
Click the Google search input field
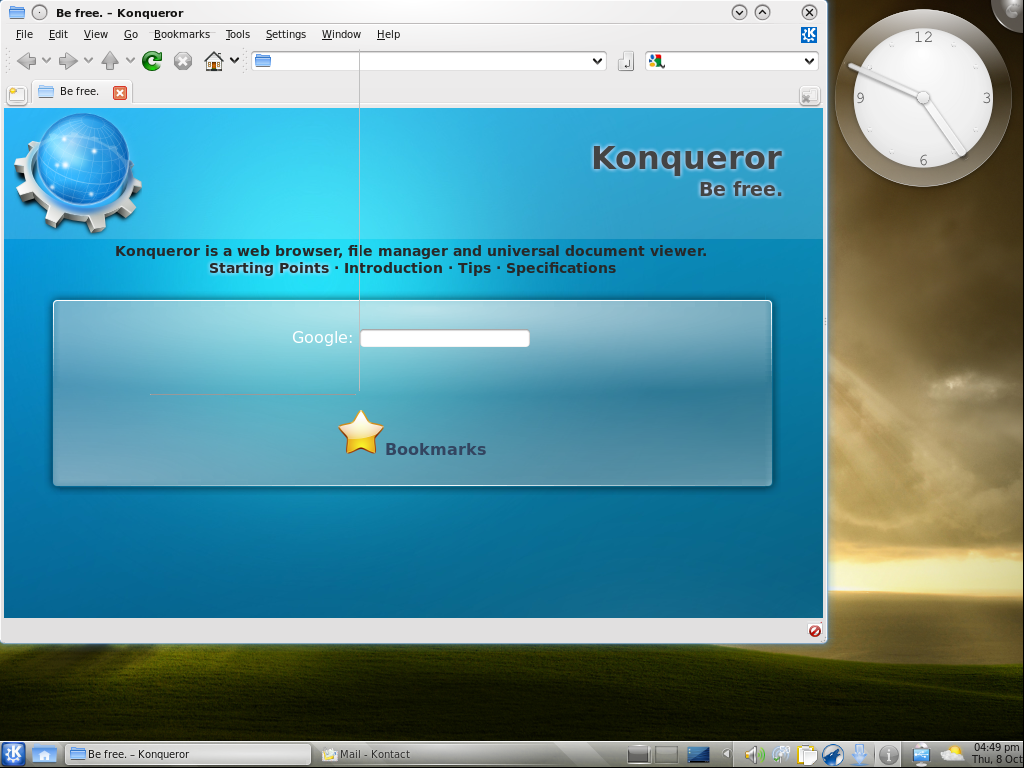pyautogui.click(x=444, y=339)
